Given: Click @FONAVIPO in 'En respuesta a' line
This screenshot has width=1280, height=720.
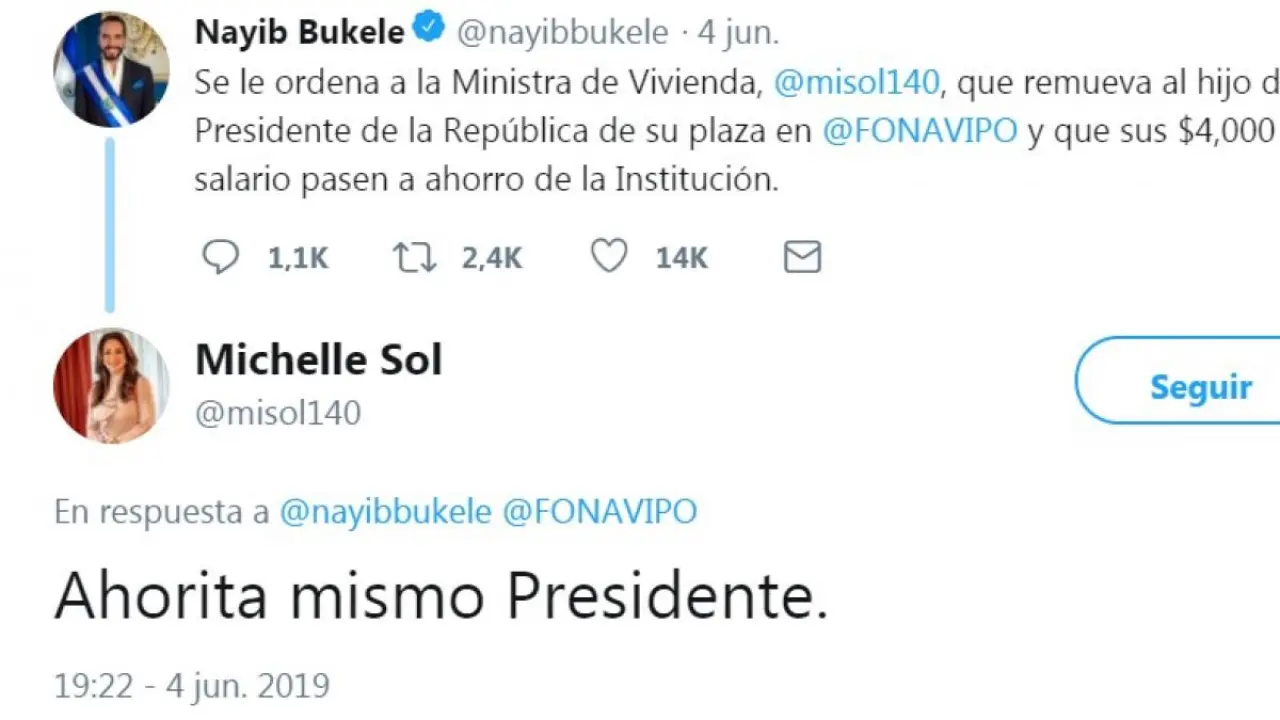Looking at the screenshot, I should click(599, 512).
